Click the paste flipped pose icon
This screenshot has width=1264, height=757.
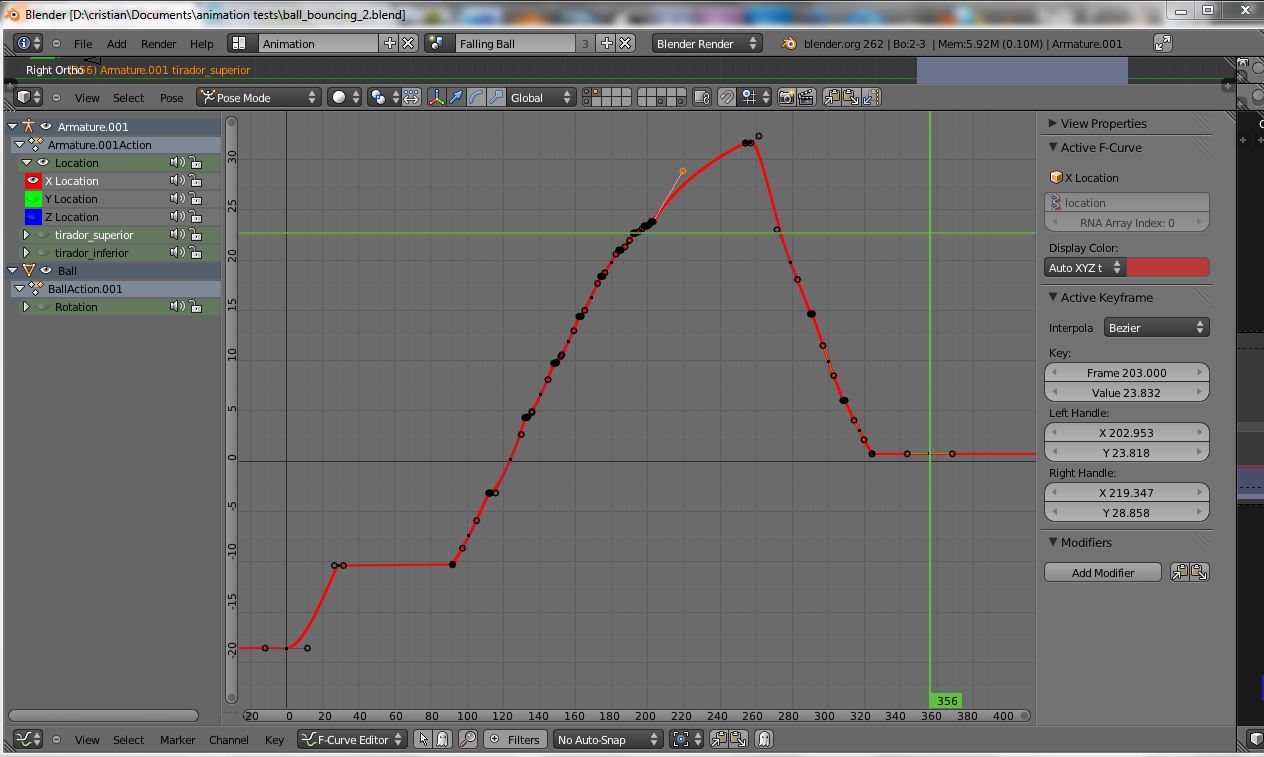pos(871,97)
